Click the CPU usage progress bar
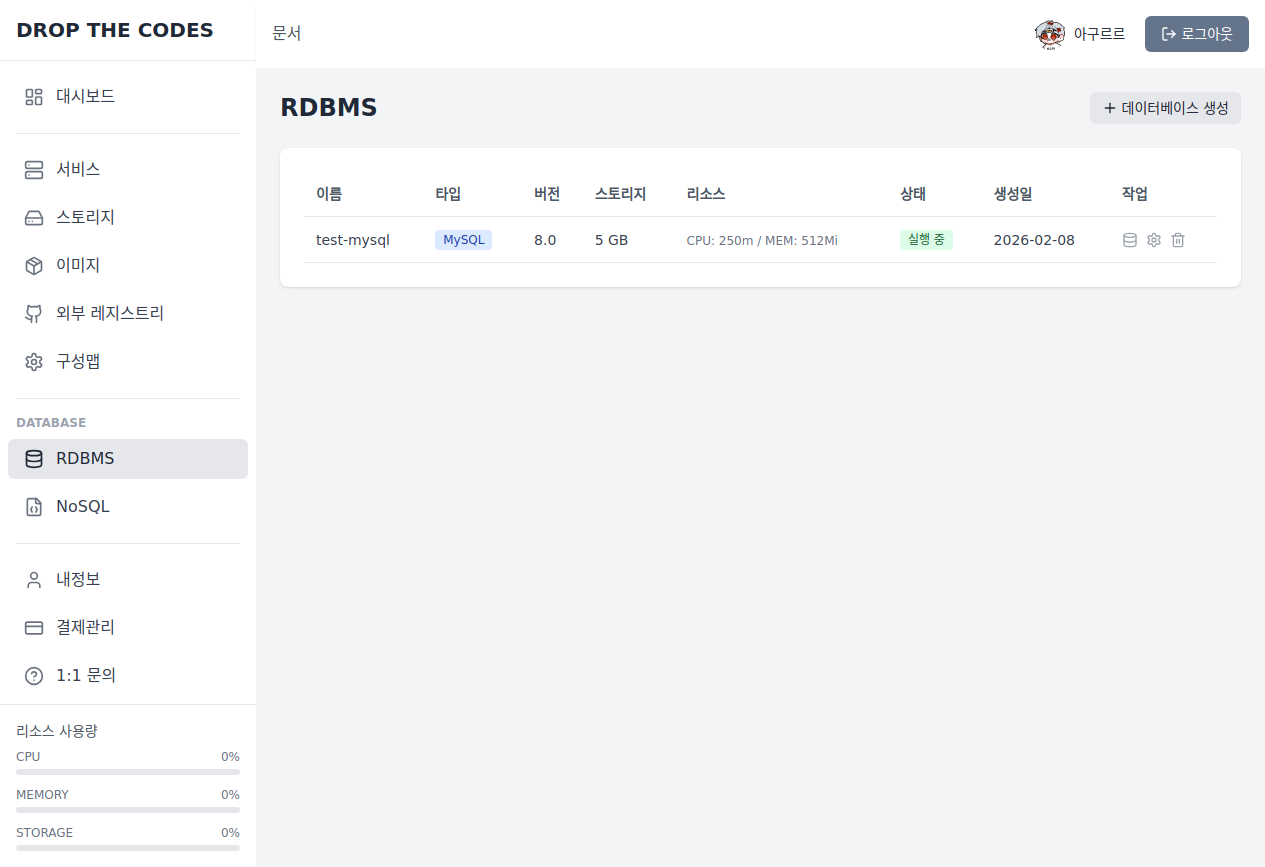 [x=127, y=773]
